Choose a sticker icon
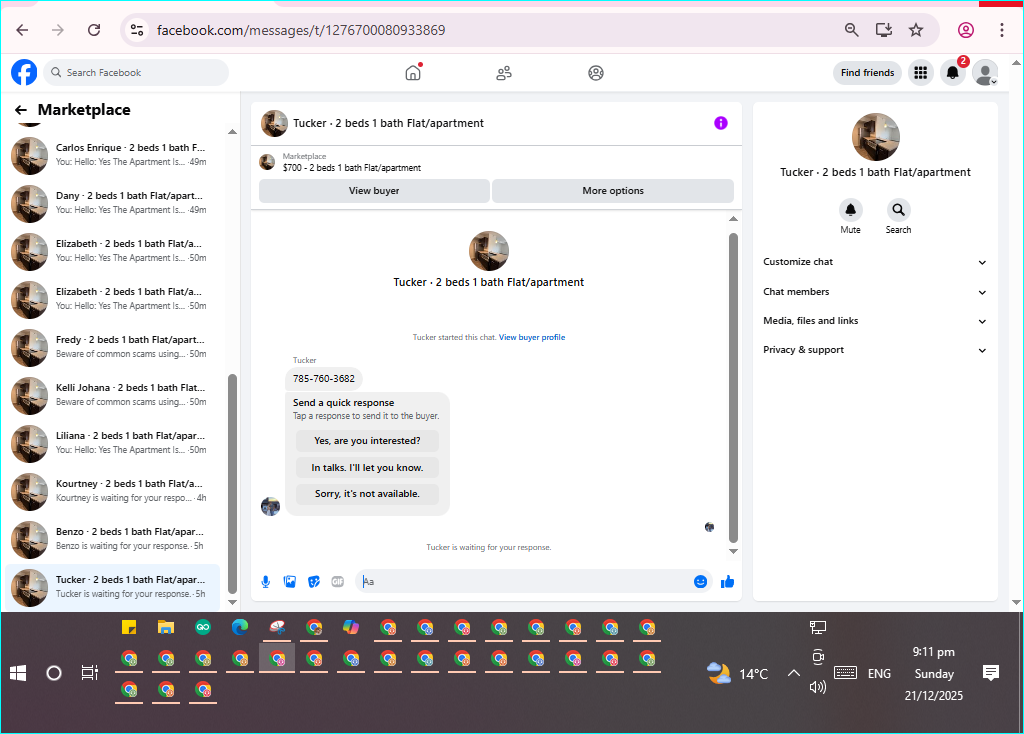Viewport: 1024px width, 734px height. pos(314,581)
